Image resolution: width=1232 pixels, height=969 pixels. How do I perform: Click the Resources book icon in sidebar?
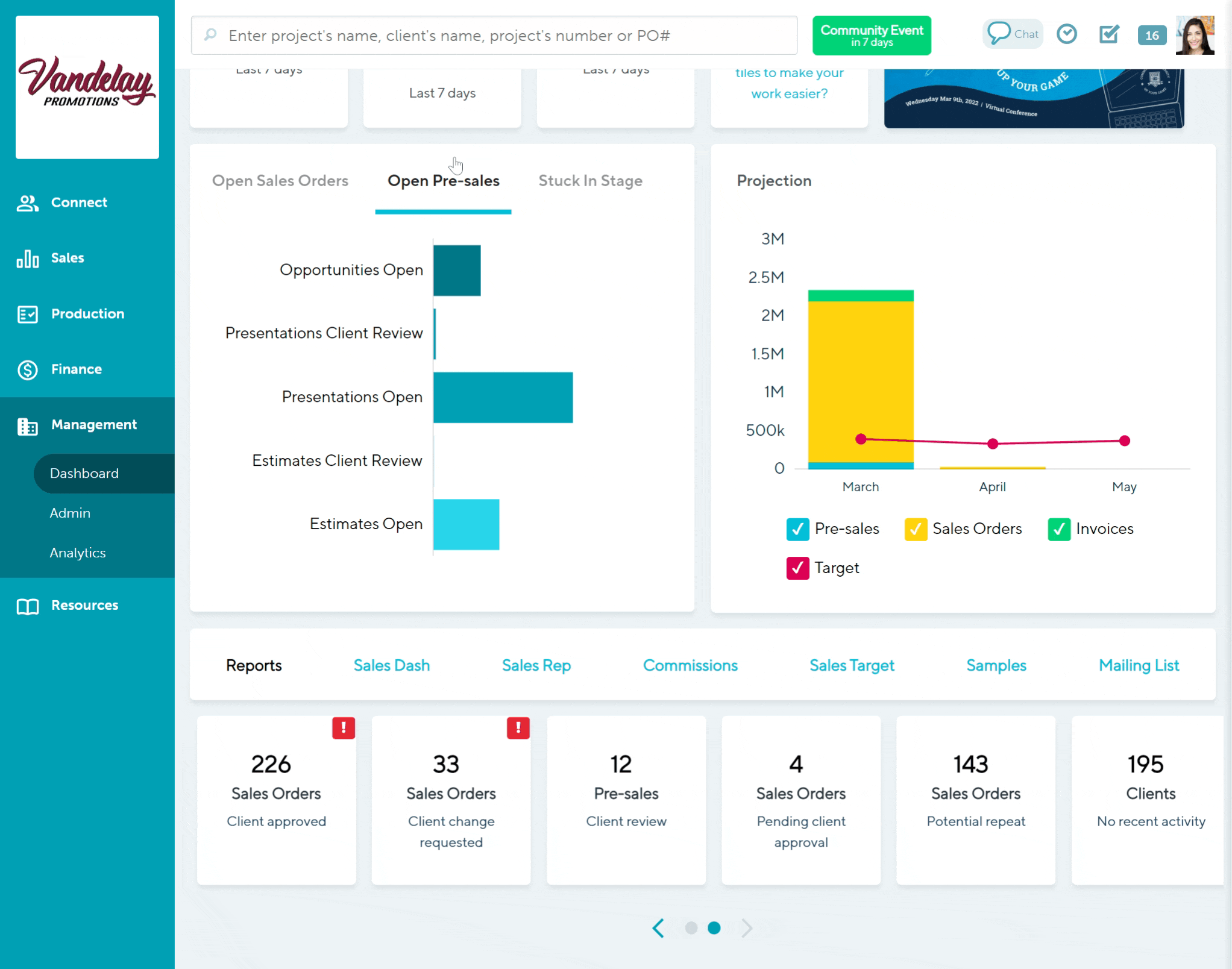[x=28, y=606]
